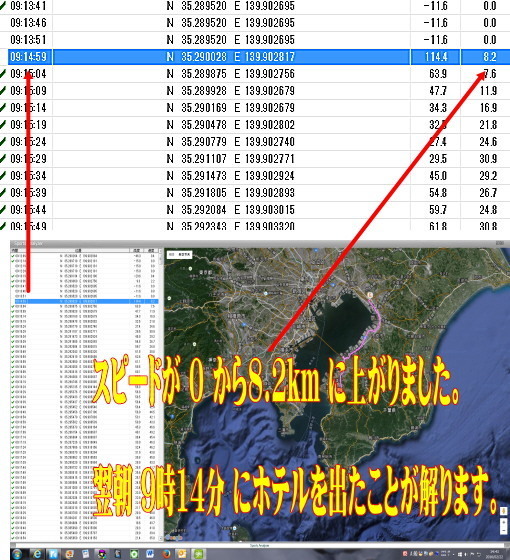Click coordinates N 35.289928 E 139.902679
Screen dimensions: 510x560
click(231, 90)
